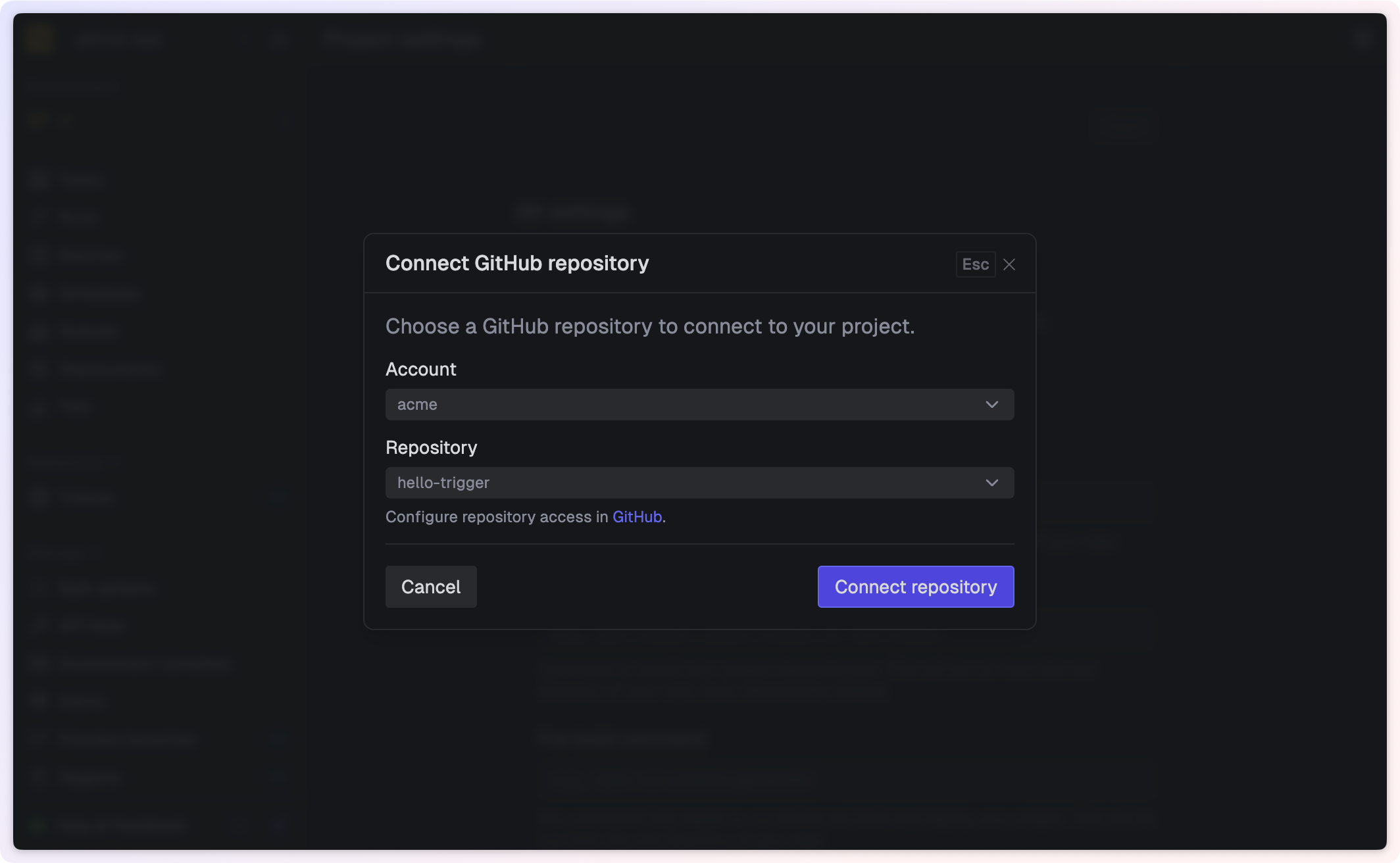The height and width of the screenshot is (863, 1400).
Task: Click the "Choose a GitHub repository" description text
Action: pos(650,326)
